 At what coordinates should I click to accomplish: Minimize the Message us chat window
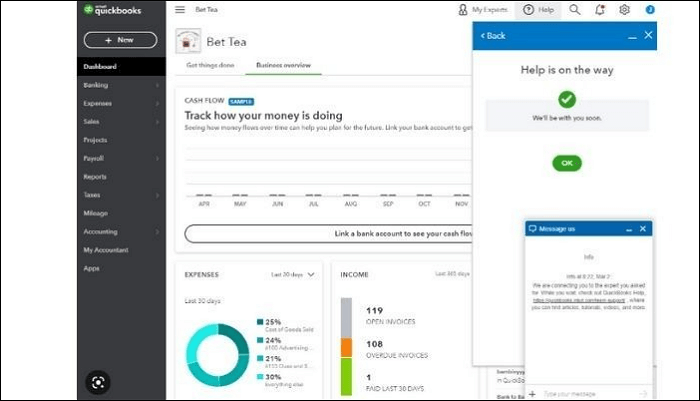(x=629, y=229)
